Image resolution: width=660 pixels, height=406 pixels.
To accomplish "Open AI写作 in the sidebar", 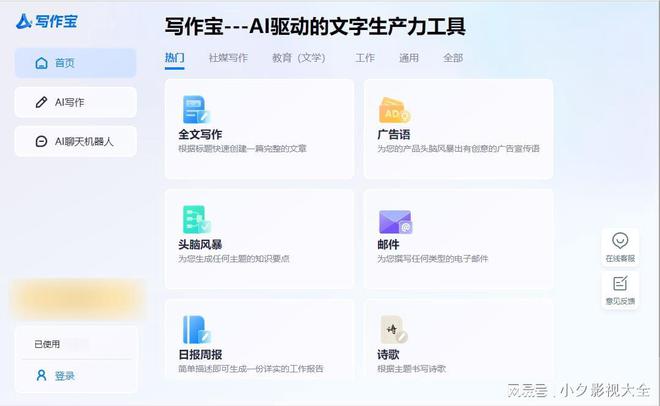I will point(75,102).
